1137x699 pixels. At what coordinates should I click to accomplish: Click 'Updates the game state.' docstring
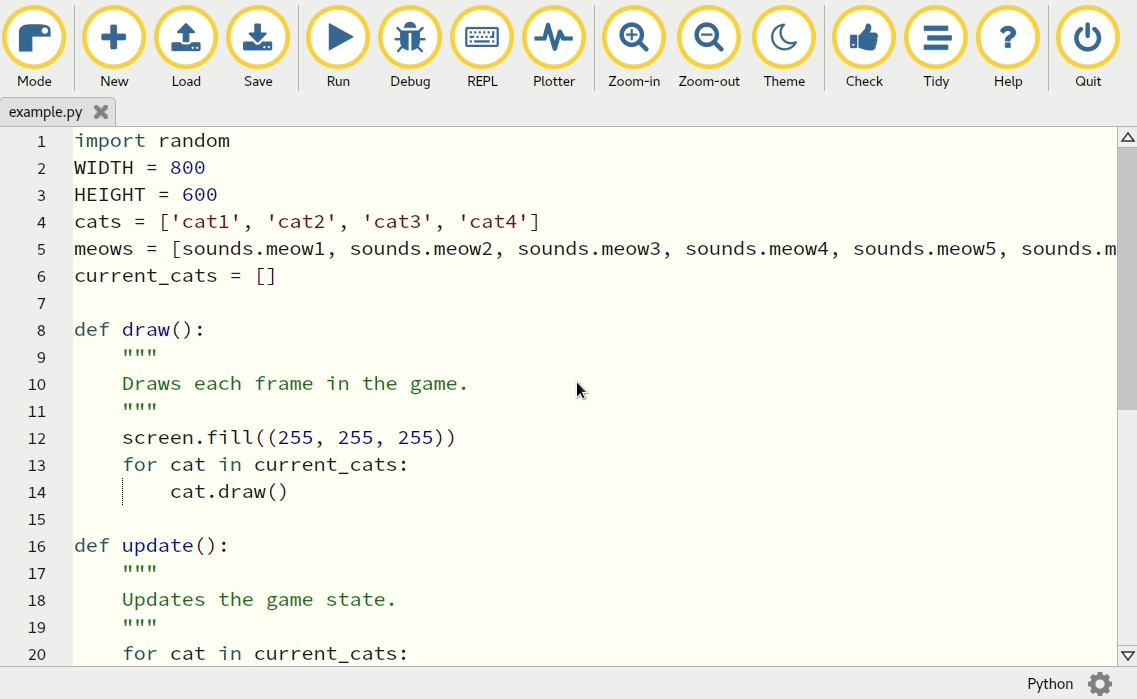coord(259,600)
